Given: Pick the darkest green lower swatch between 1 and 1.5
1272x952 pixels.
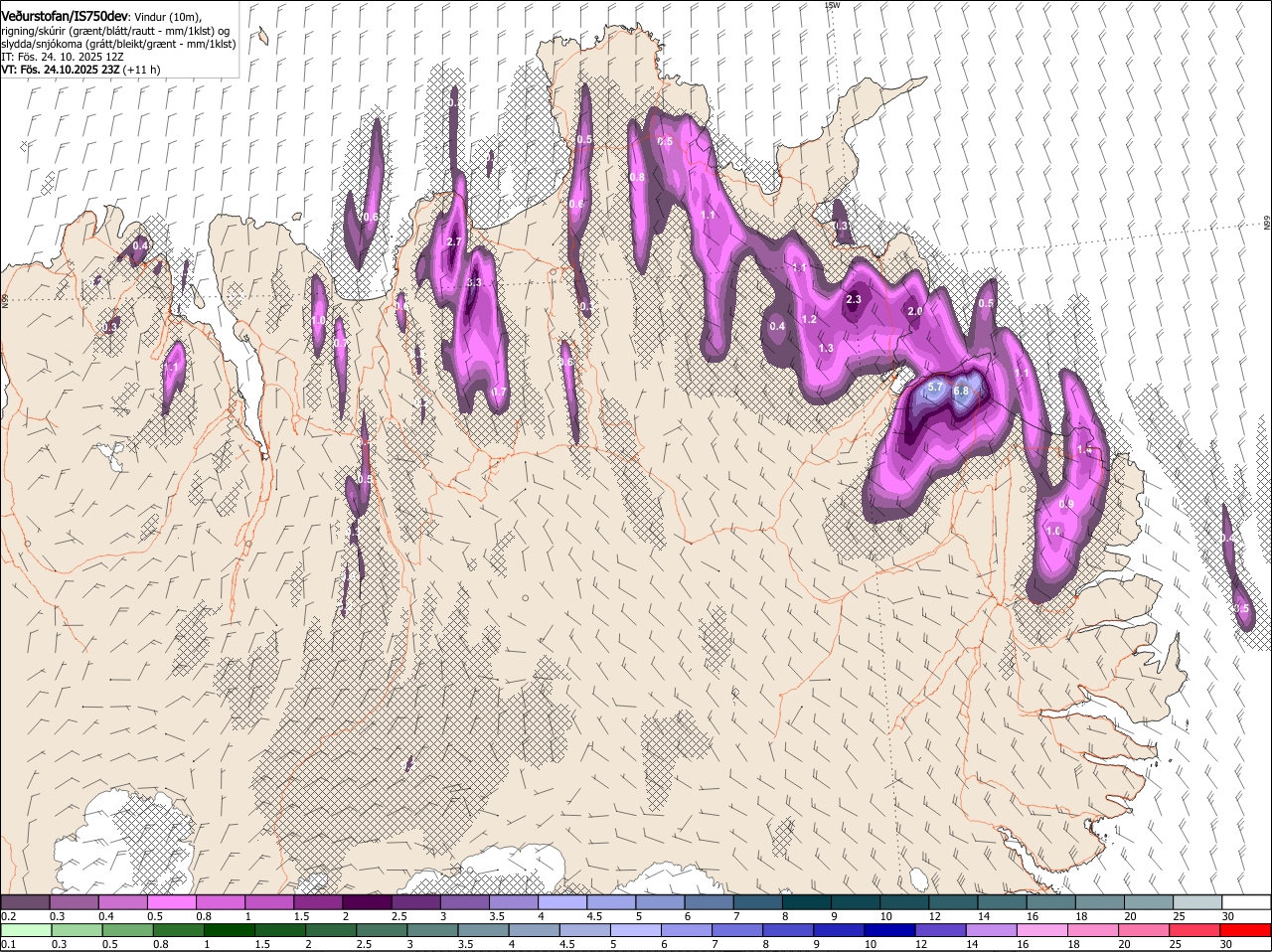Looking at the screenshot, I should (x=229, y=930).
